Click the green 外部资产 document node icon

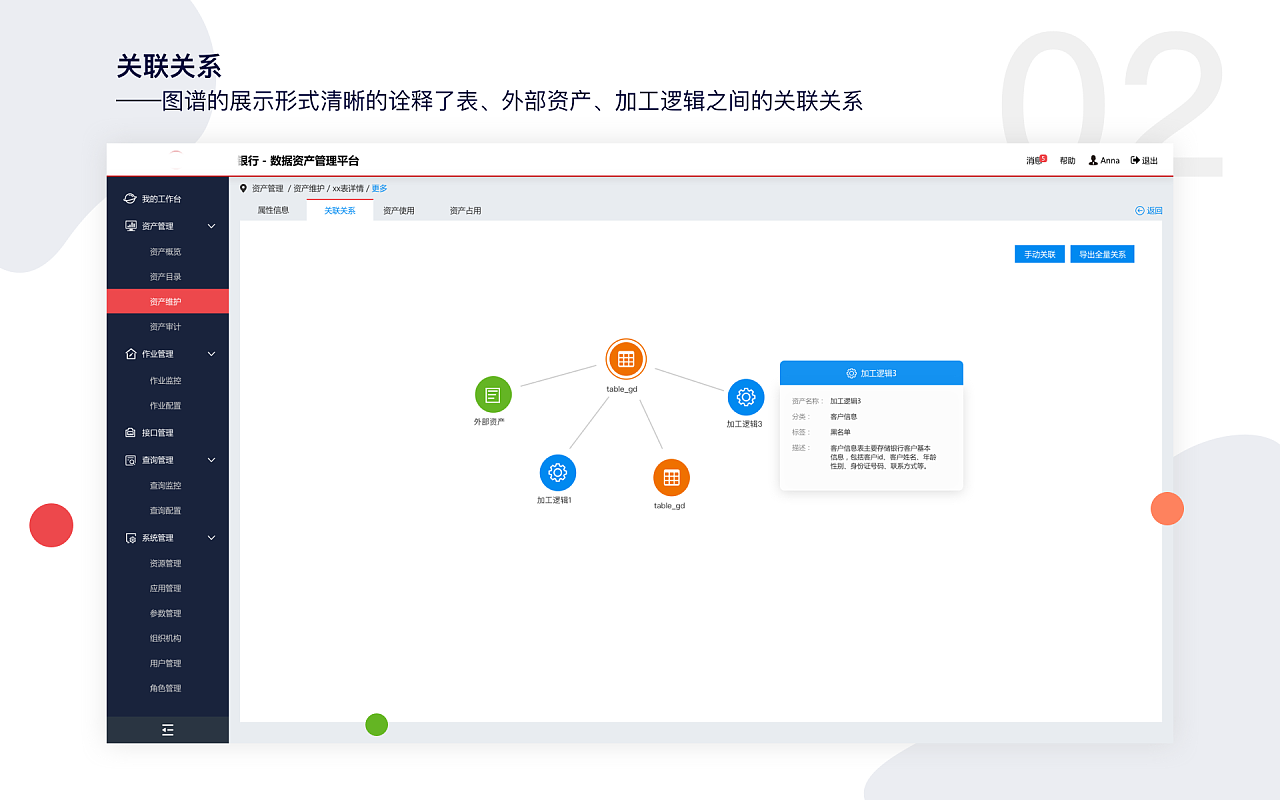493,394
